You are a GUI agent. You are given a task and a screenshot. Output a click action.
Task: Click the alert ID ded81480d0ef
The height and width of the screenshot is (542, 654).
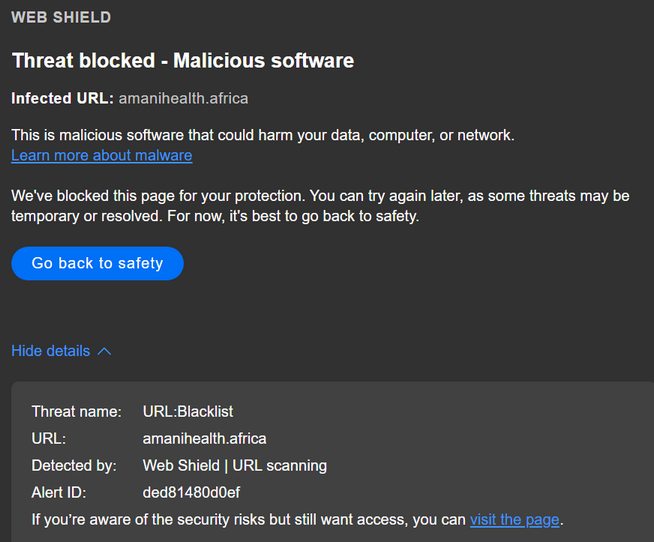[x=191, y=492]
